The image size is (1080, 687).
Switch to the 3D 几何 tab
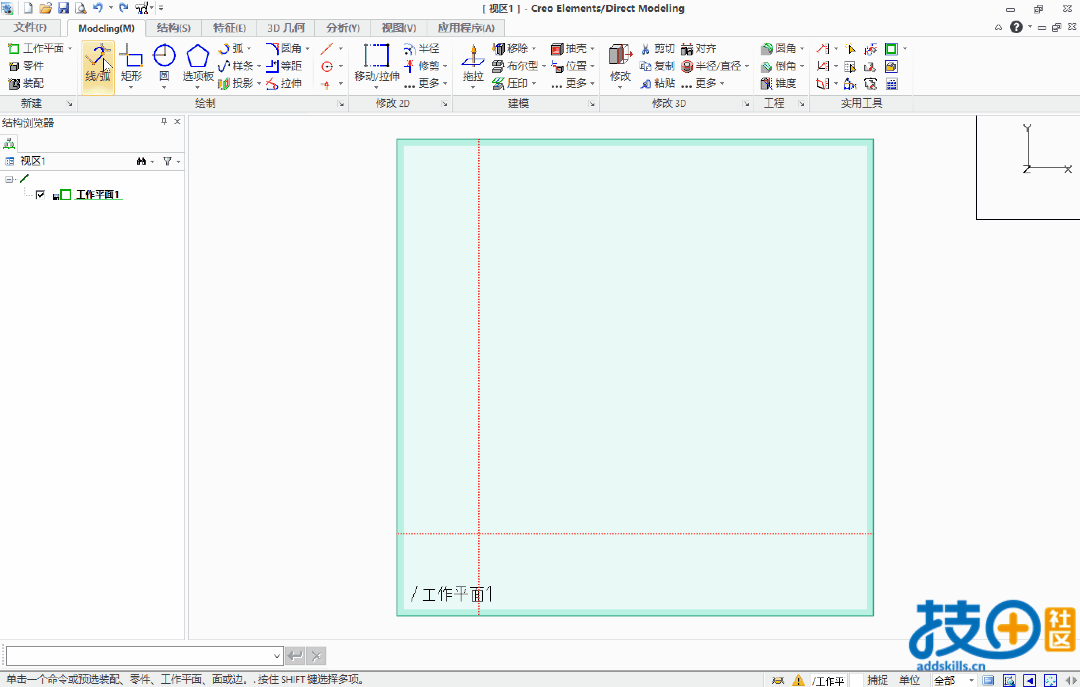286,28
